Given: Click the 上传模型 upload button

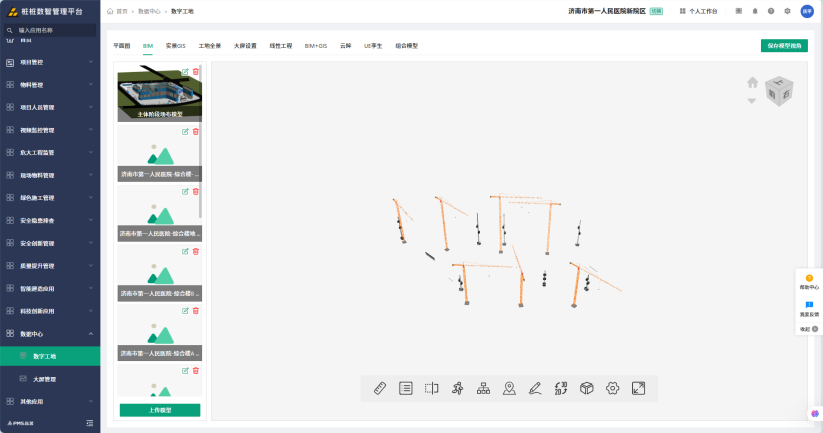Looking at the screenshot, I should 160,410.
